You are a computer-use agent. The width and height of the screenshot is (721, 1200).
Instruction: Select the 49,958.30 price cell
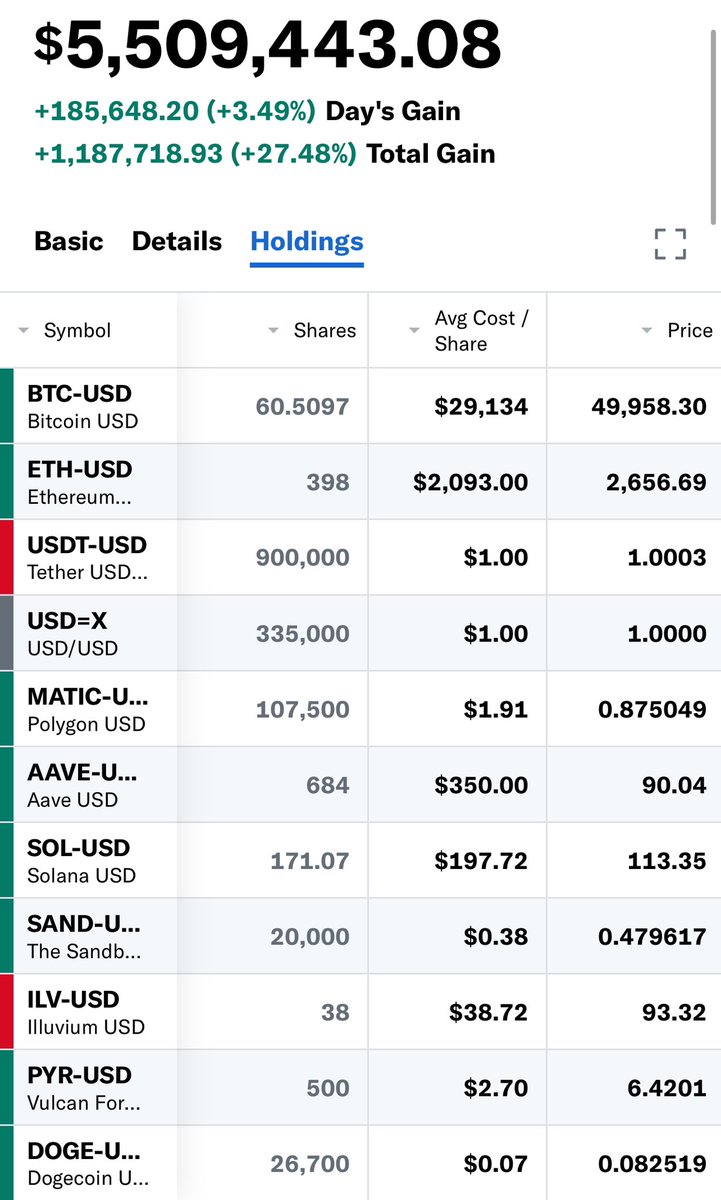pos(634,407)
